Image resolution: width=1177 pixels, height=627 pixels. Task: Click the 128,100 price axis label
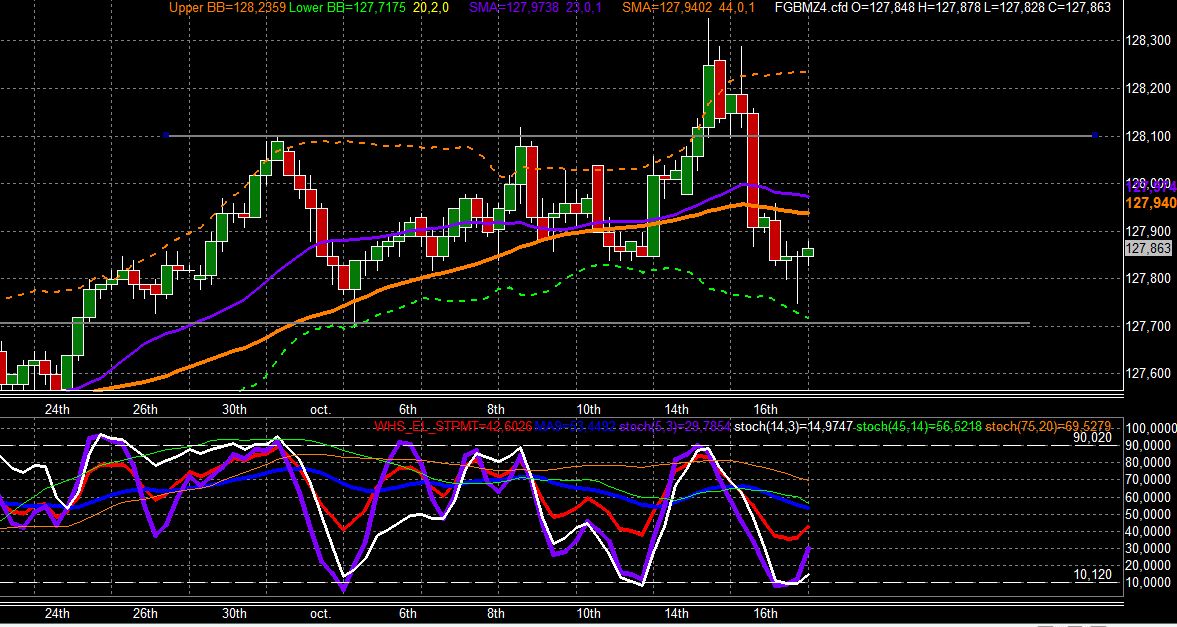coord(1148,136)
